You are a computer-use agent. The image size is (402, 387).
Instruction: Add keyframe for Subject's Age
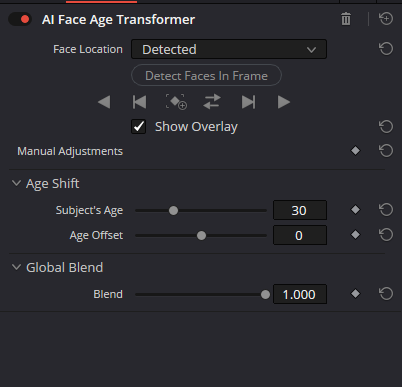click(355, 210)
